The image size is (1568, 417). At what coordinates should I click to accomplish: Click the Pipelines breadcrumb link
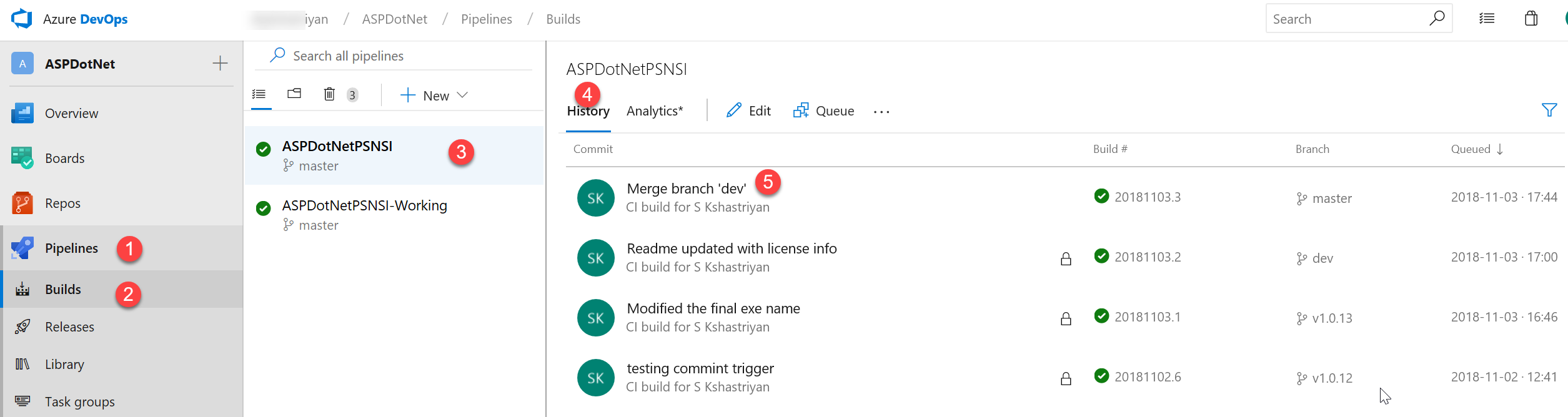click(487, 19)
